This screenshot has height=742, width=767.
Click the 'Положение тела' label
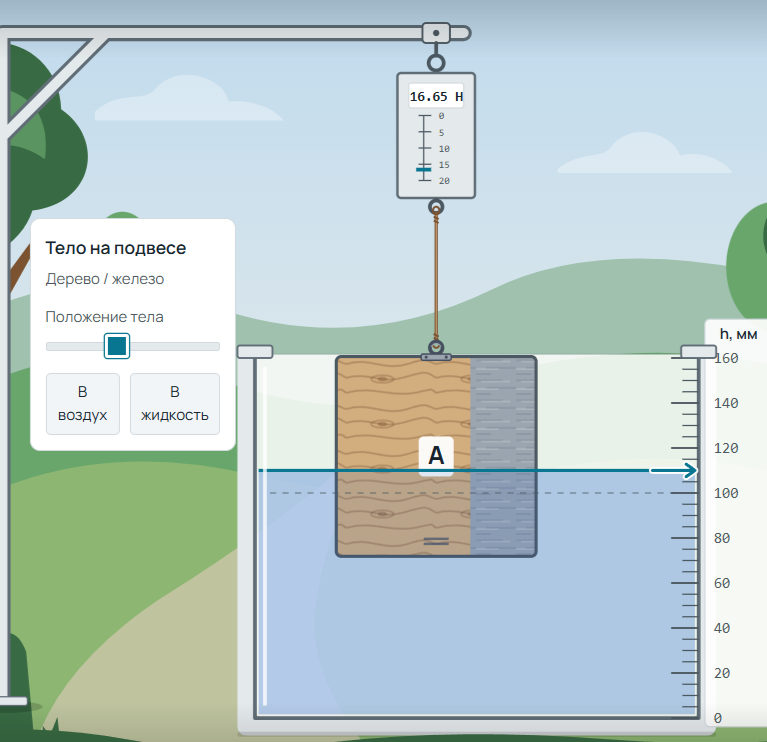coord(104,317)
